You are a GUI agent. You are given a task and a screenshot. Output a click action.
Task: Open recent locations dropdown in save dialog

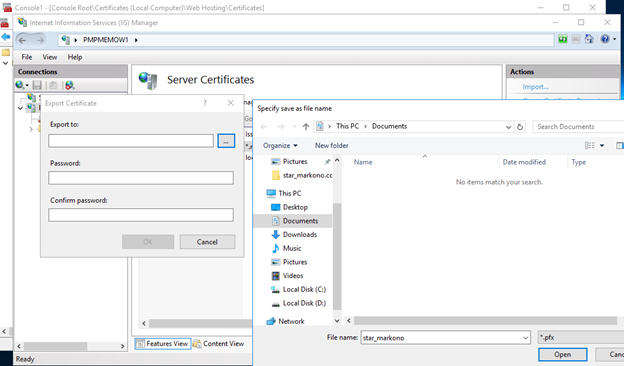294,127
